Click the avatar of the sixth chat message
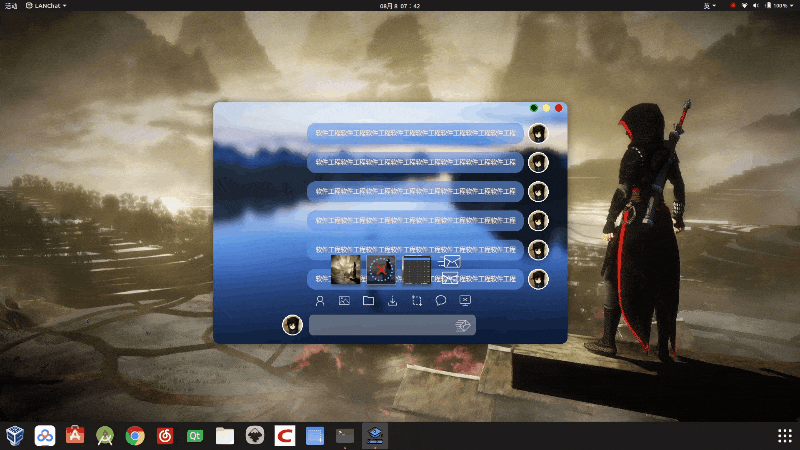800x450 pixels. [x=538, y=279]
